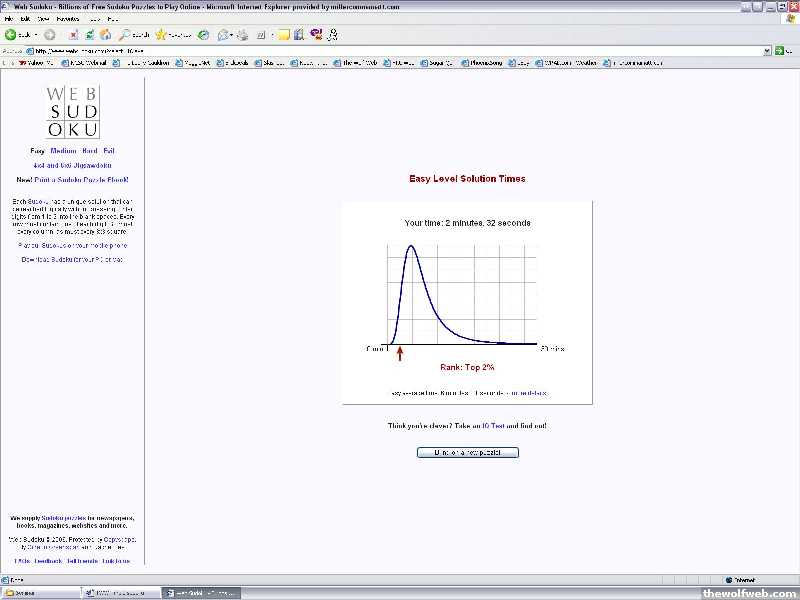The width and height of the screenshot is (800, 600).
Task: Select the Medium difficulty link
Action: click(63, 151)
